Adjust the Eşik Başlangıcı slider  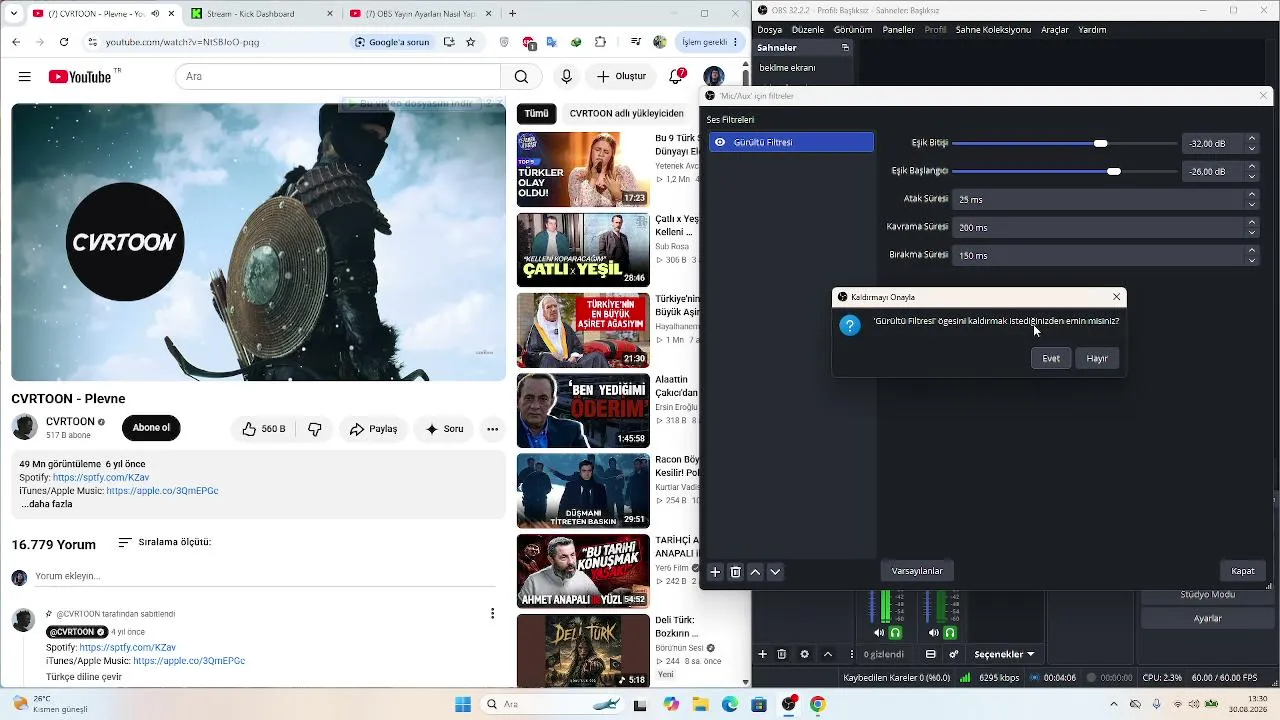1065,171
